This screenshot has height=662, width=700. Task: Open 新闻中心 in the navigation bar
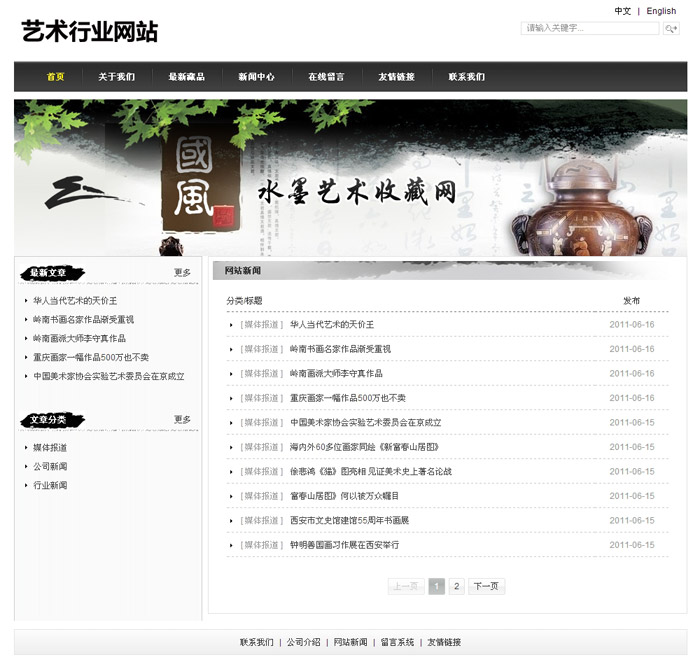point(256,77)
